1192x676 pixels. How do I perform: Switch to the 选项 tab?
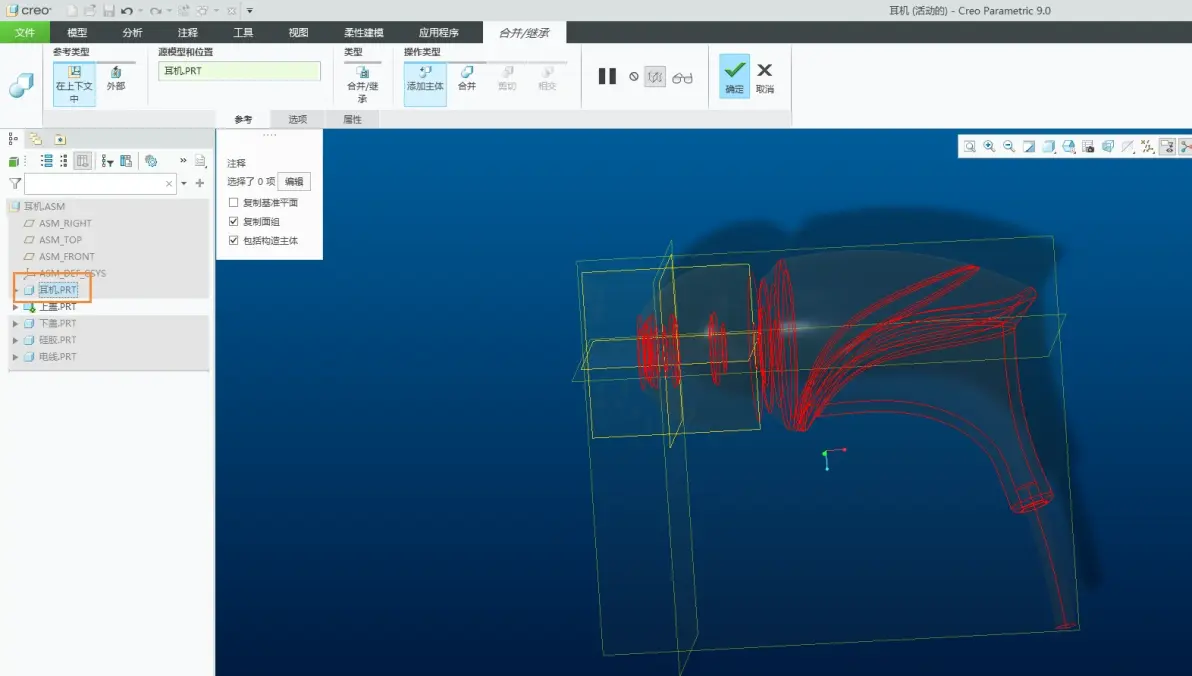point(297,119)
